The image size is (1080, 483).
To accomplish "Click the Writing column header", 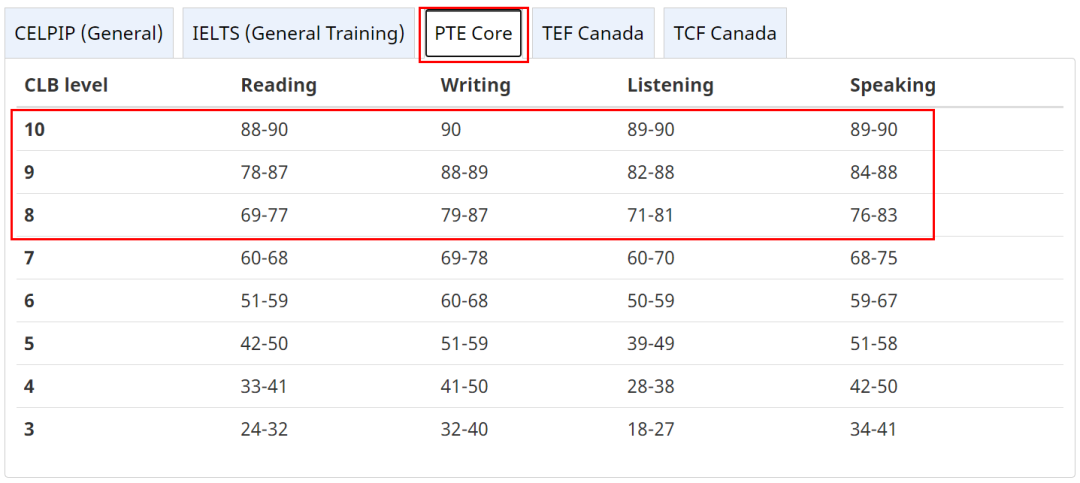I will click(x=475, y=85).
